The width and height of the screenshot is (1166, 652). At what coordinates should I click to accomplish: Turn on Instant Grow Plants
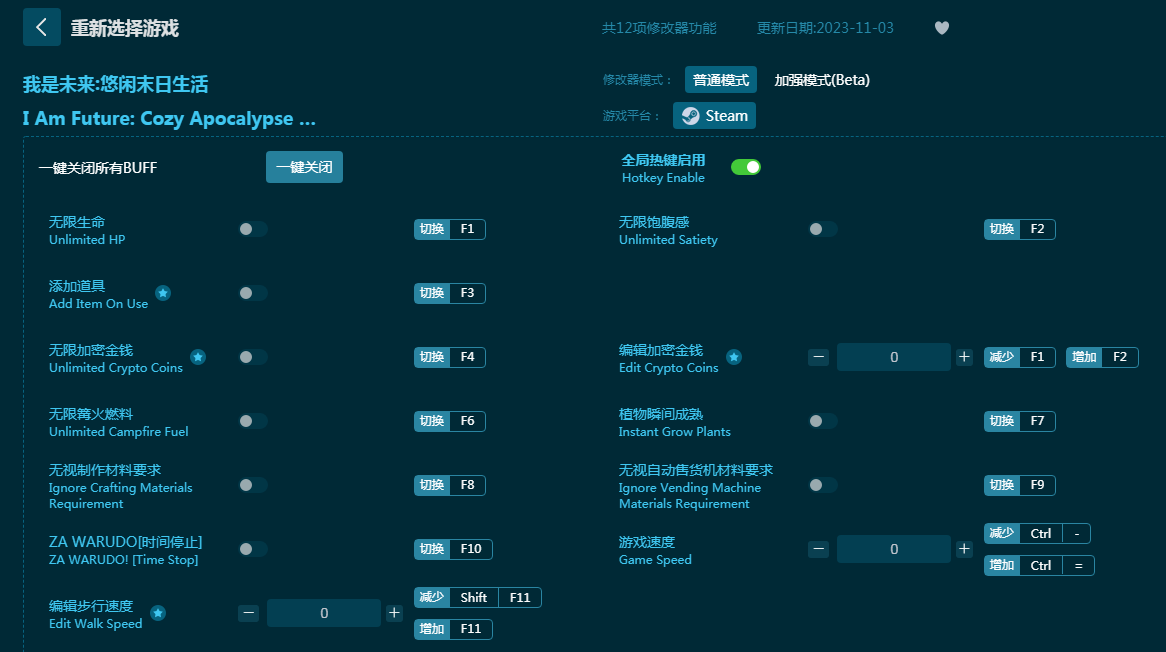[x=822, y=421]
